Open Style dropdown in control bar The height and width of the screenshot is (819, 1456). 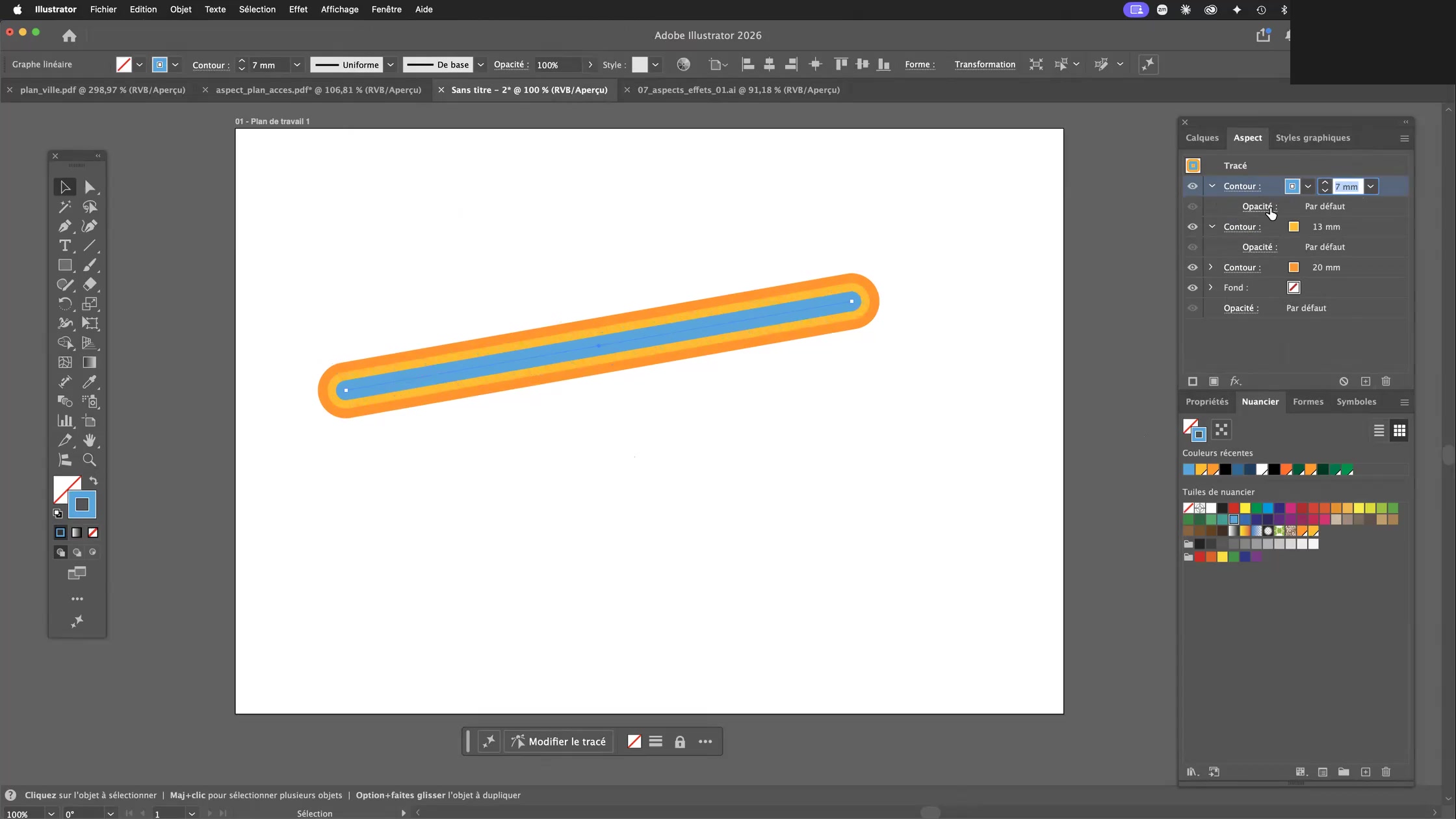pos(655,64)
